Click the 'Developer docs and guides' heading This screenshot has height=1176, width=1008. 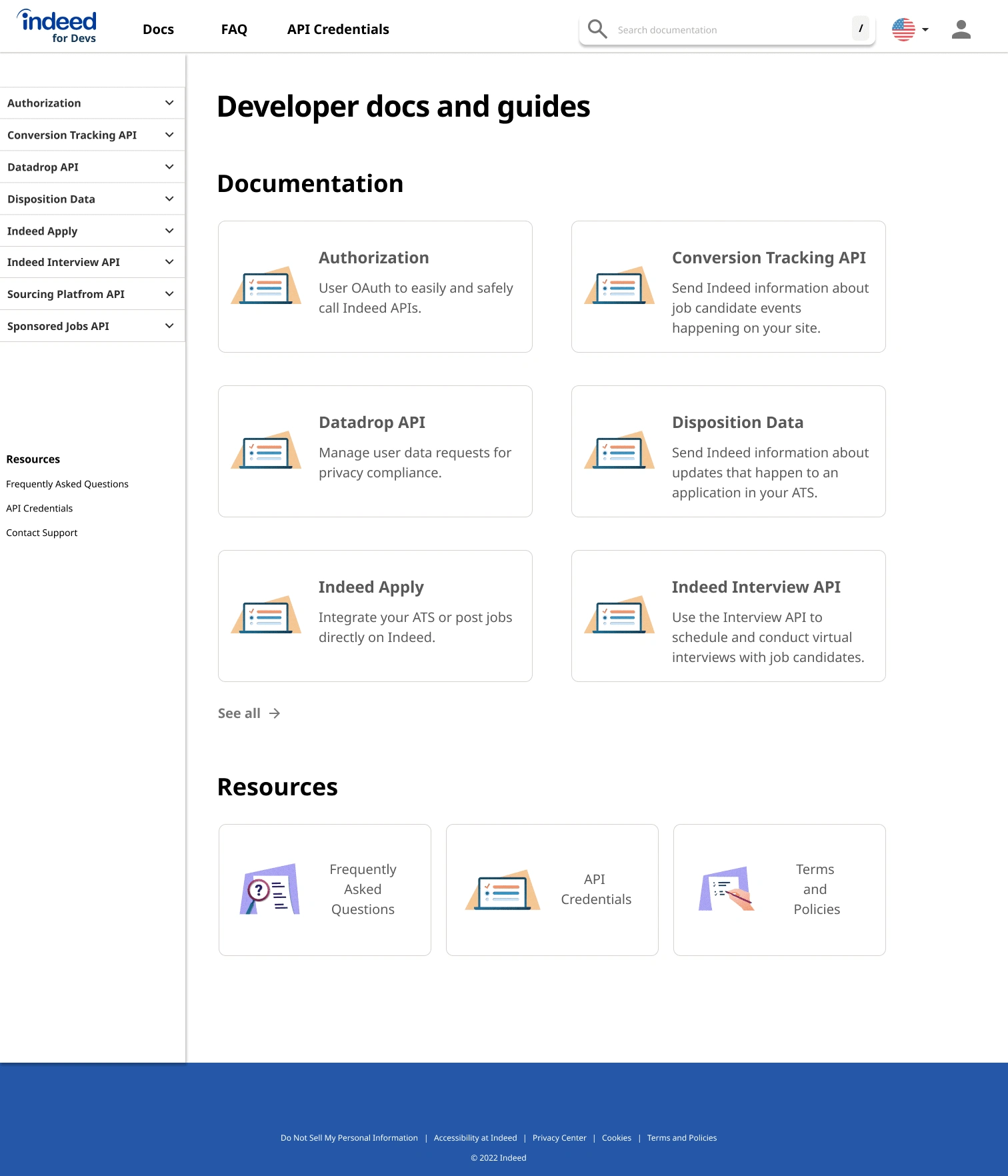pyautogui.click(x=403, y=107)
